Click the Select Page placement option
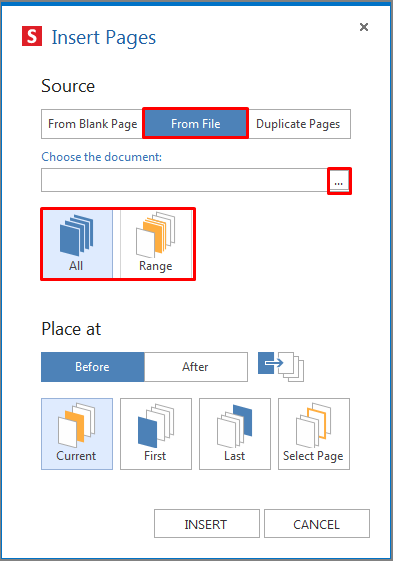The image size is (393, 561). [x=314, y=434]
